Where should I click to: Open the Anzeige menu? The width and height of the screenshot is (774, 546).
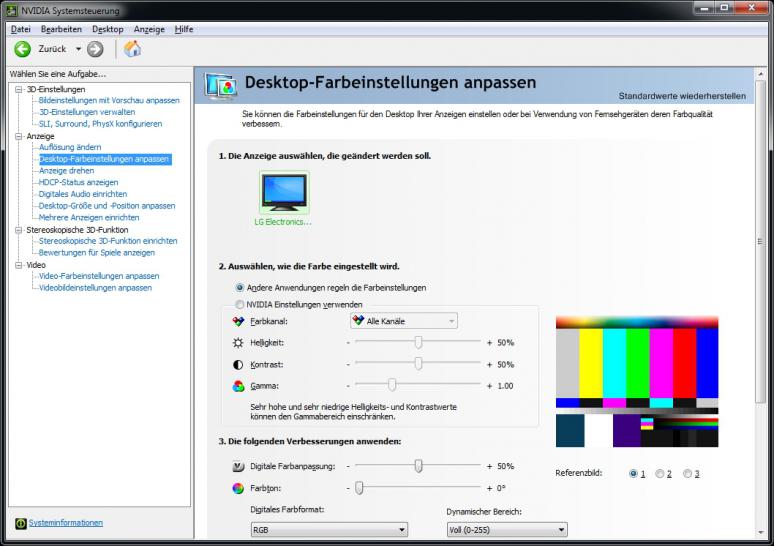149,29
